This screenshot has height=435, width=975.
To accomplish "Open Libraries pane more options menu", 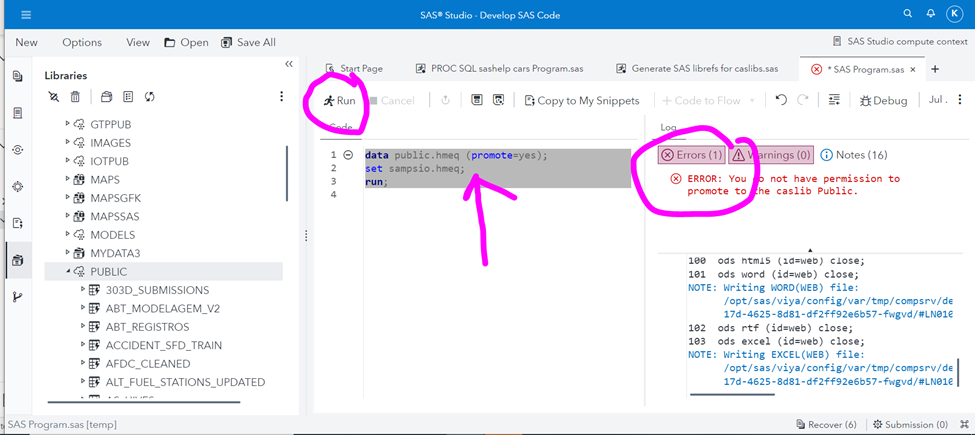I will point(281,96).
